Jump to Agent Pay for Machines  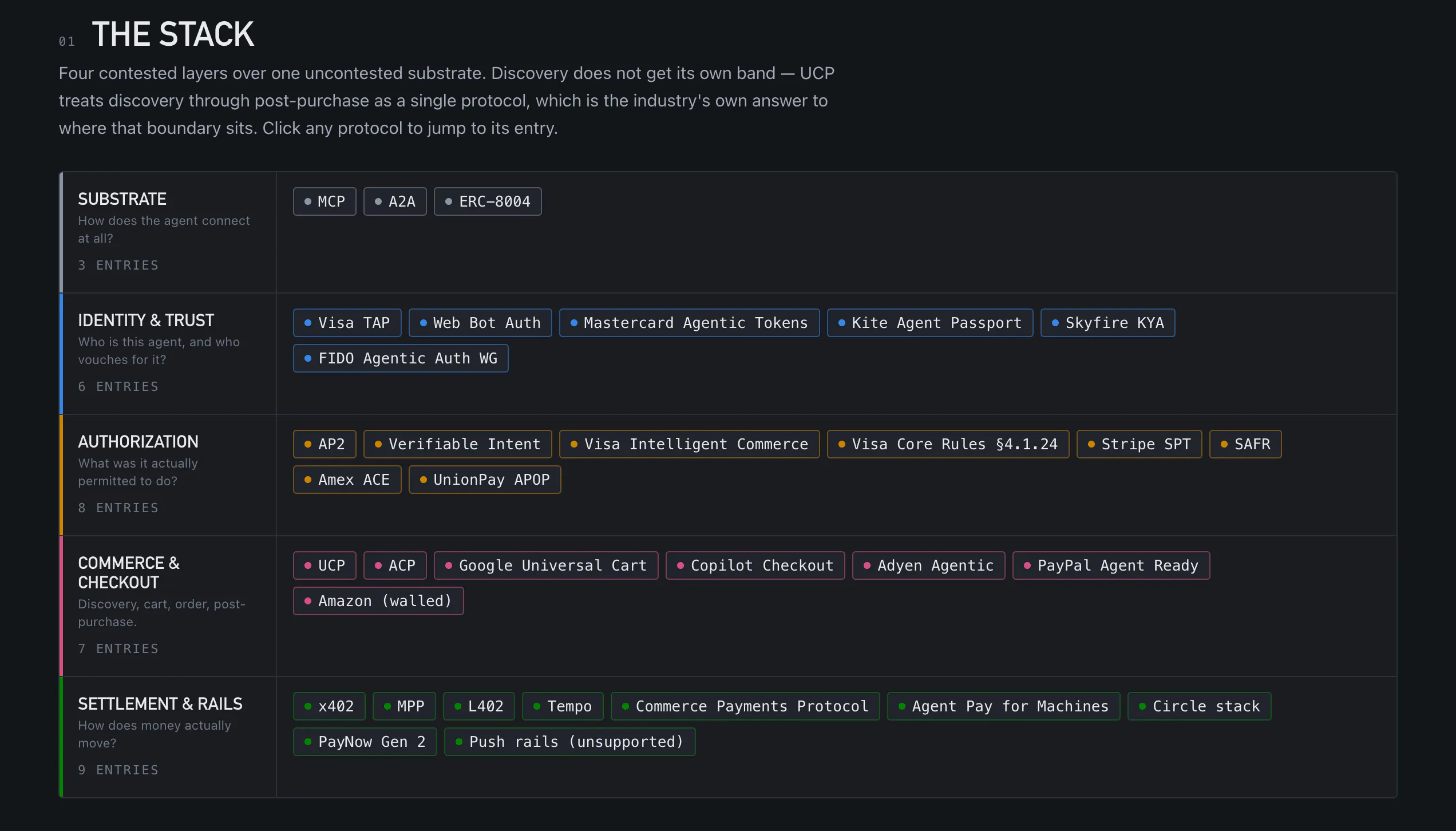[1003, 706]
